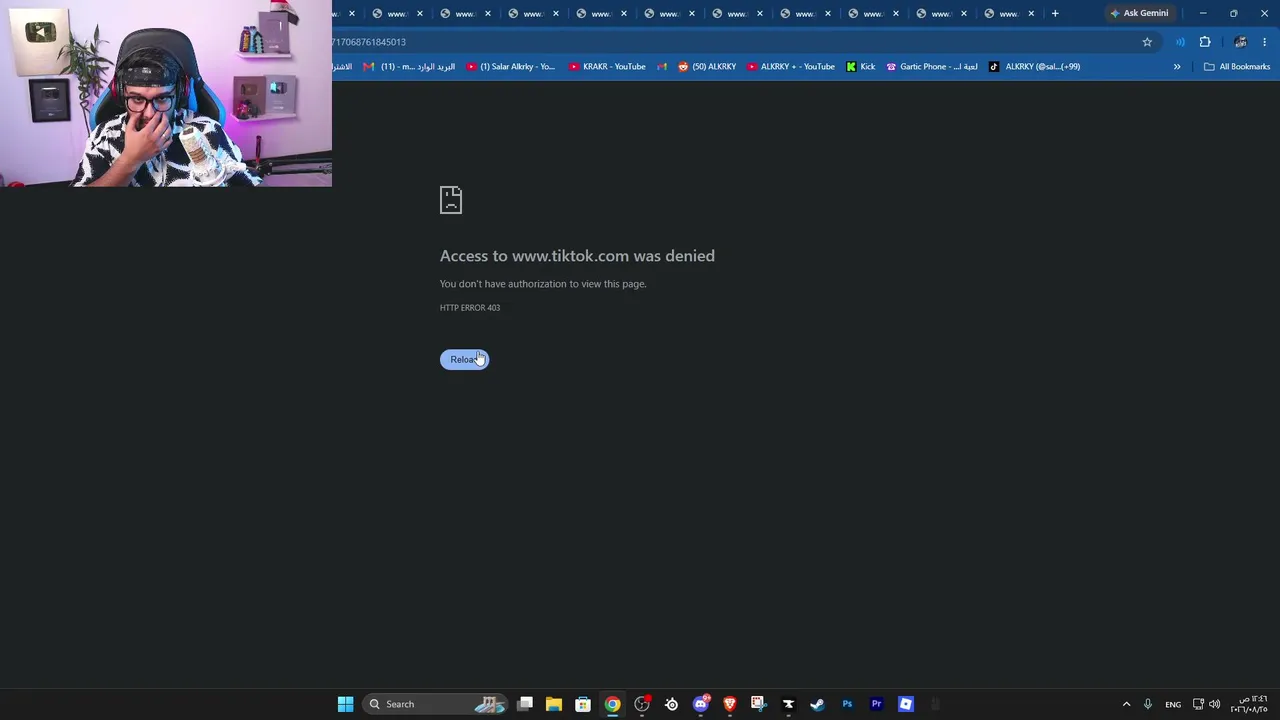The image size is (1280, 720).
Task: Open the icon-only Gmail bookmark
Action: point(662,67)
